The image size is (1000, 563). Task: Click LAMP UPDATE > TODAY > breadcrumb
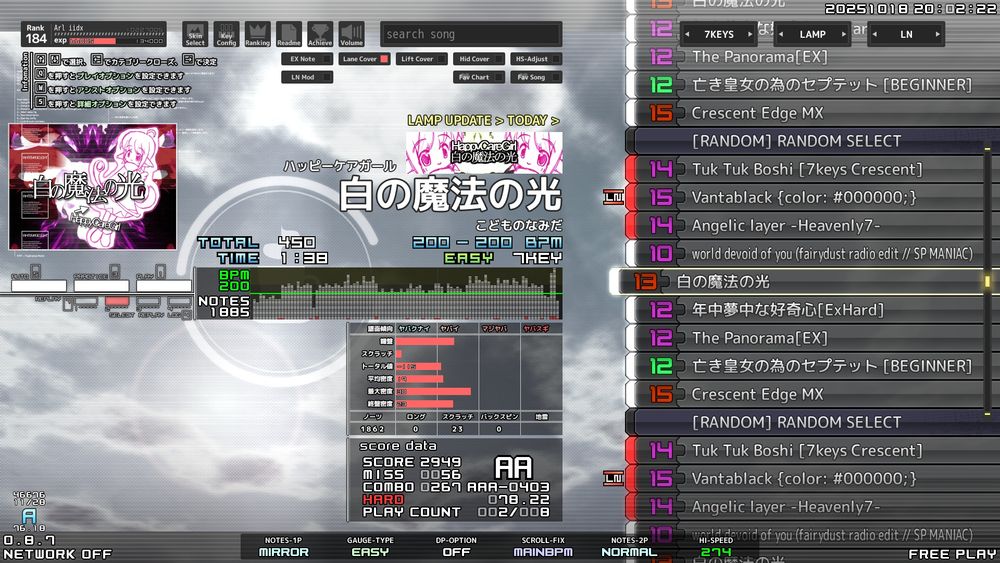(x=483, y=120)
